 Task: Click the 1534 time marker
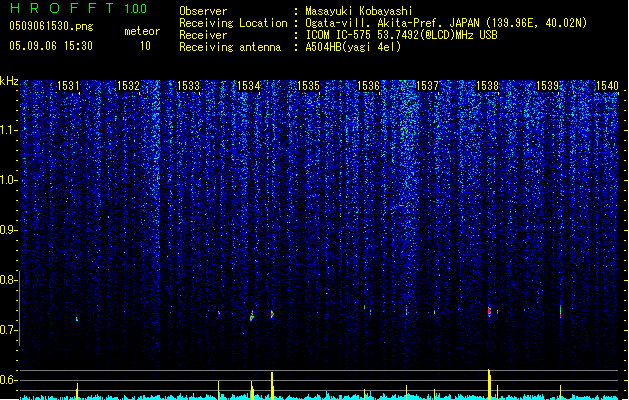pyautogui.click(x=248, y=86)
